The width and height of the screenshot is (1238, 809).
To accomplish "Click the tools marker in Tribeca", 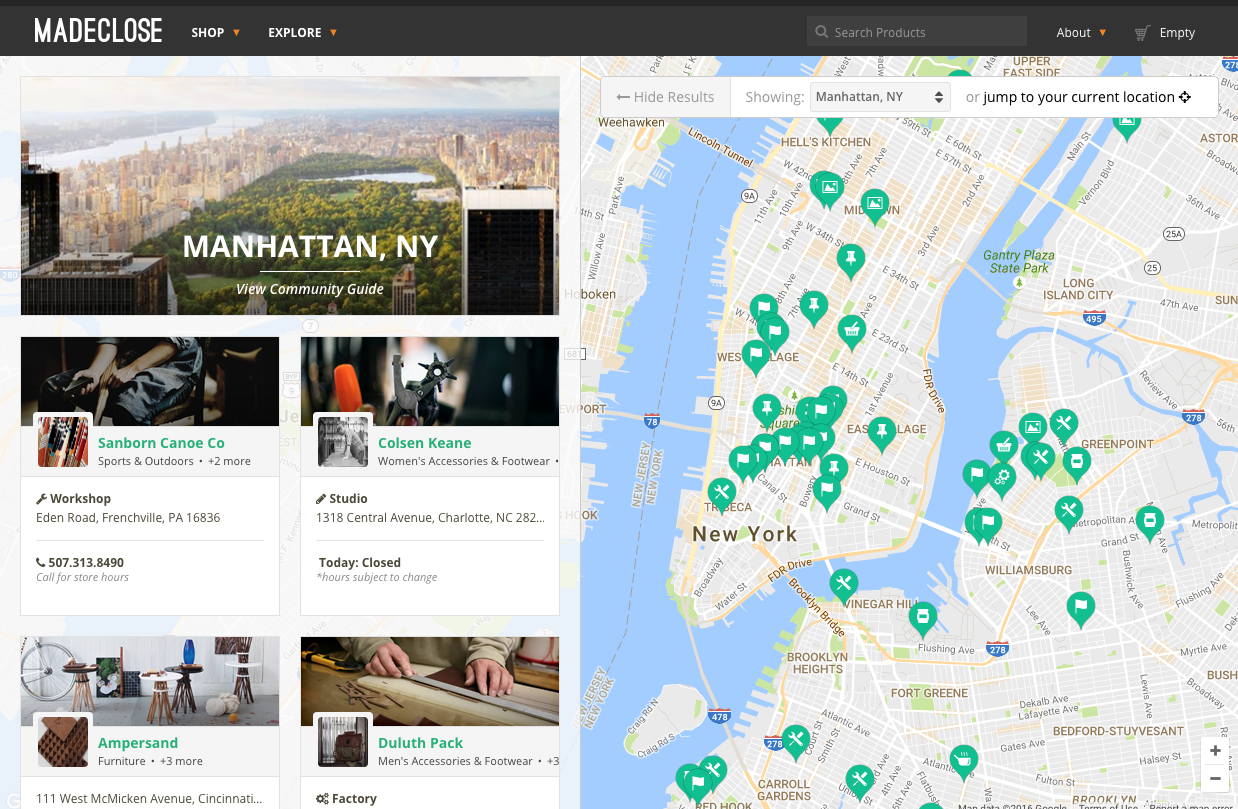I will pos(721,493).
